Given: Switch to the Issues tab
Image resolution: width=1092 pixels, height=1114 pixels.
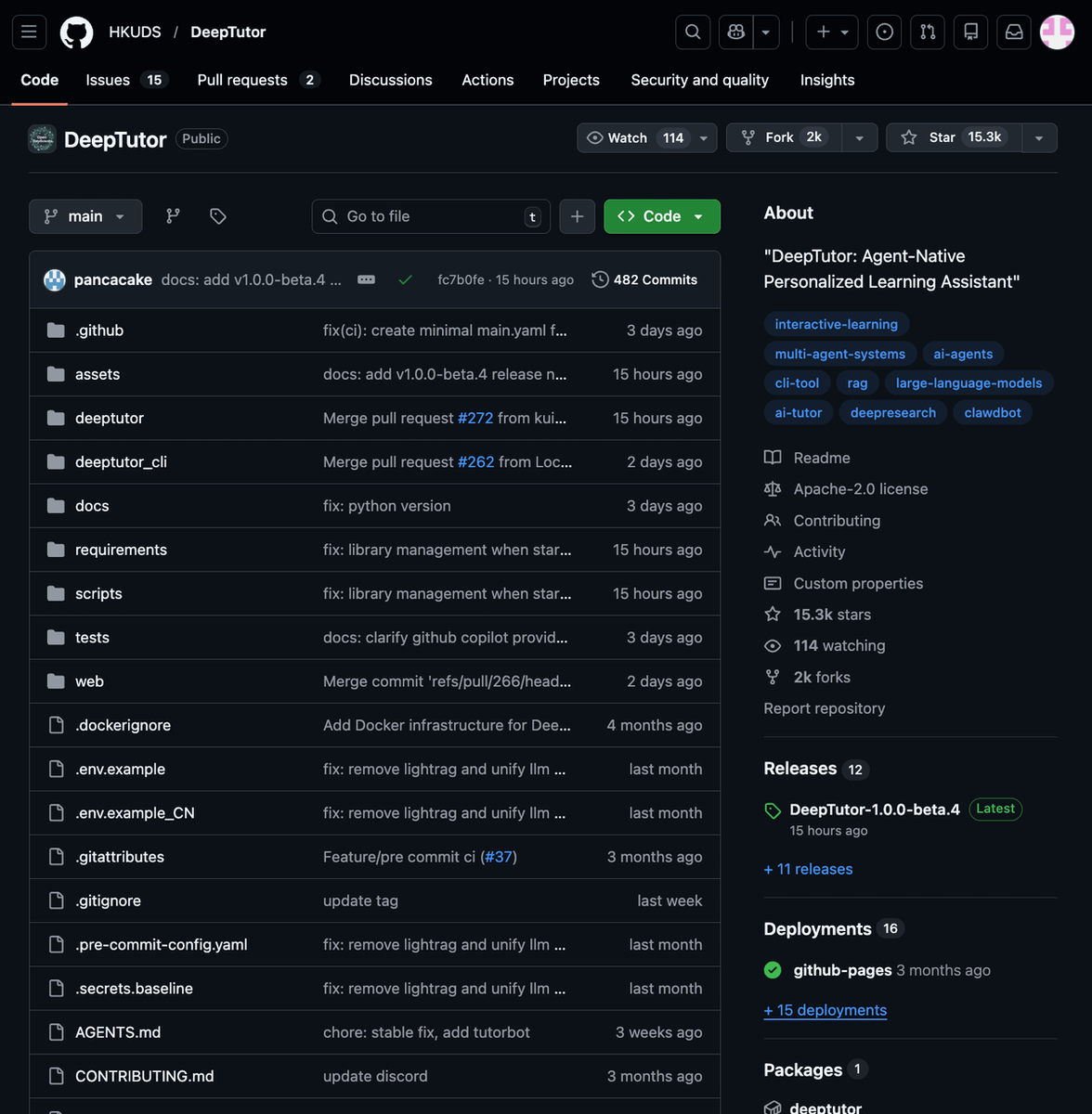Looking at the screenshot, I should [x=124, y=80].
